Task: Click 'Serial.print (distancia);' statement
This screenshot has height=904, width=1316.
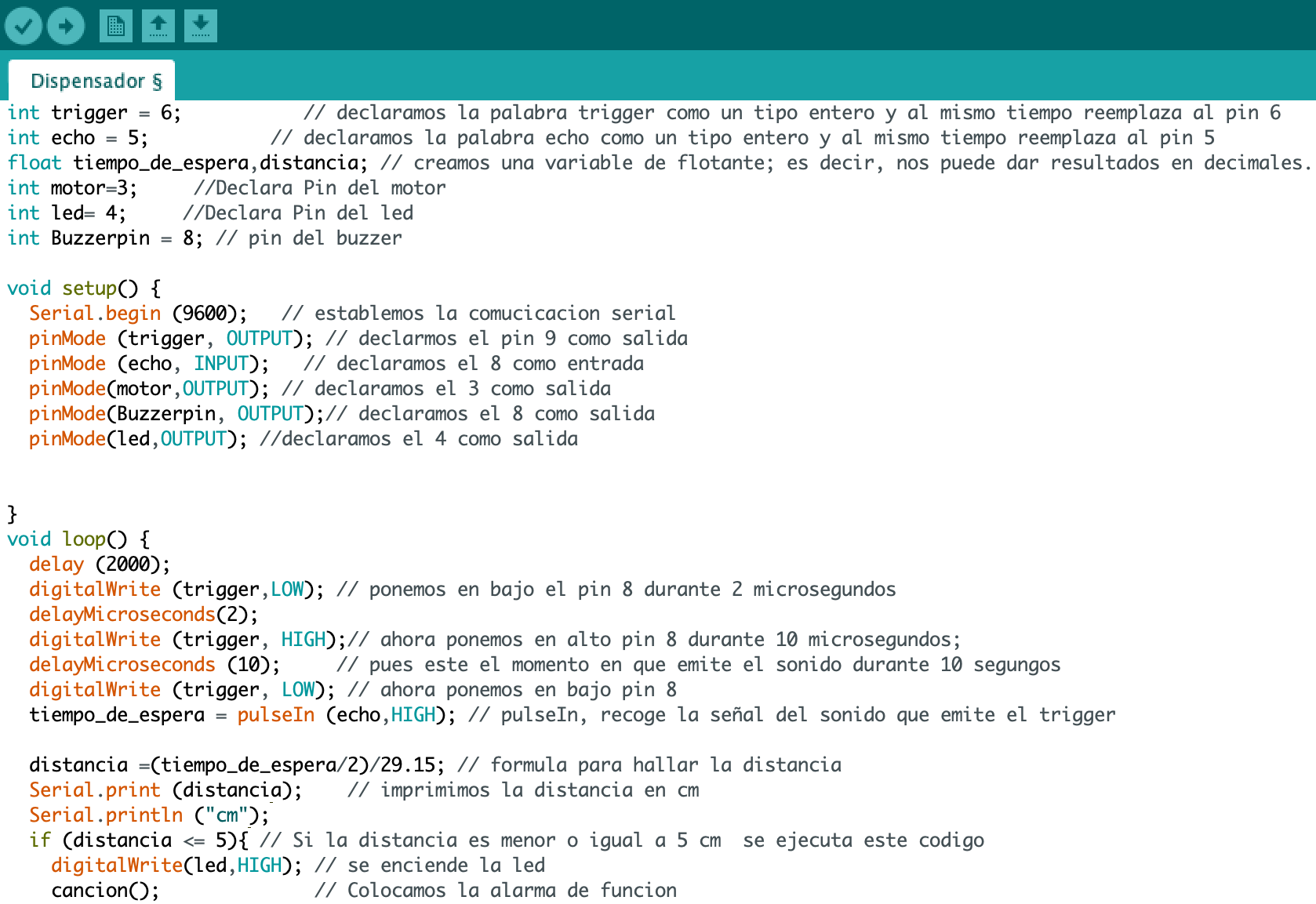Action: [165, 790]
